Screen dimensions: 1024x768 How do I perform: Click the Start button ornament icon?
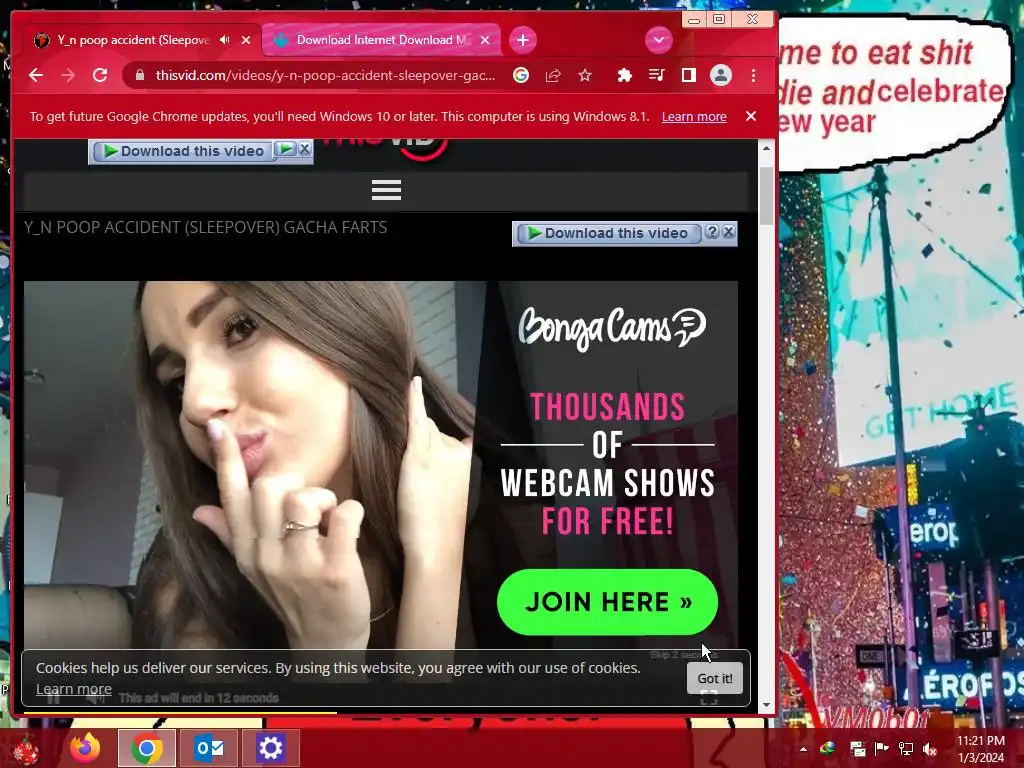click(26, 750)
